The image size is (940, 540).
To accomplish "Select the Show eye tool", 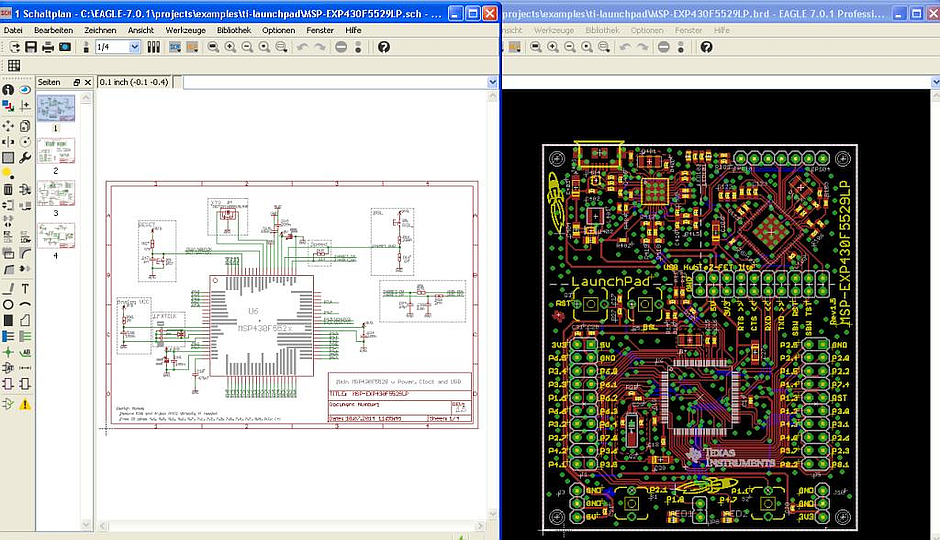I will 25,90.
